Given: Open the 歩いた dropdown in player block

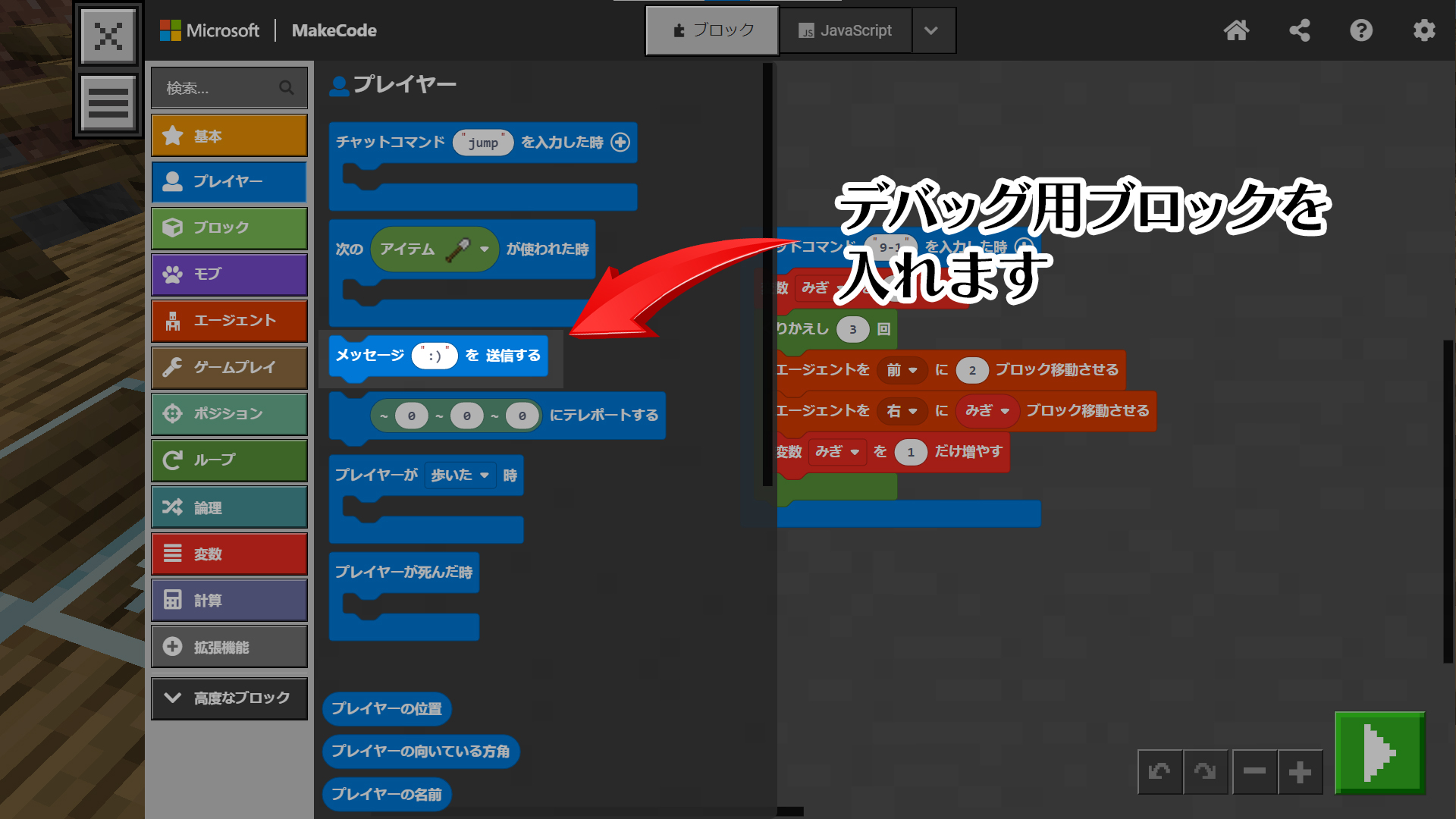Looking at the screenshot, I should click(x=460, y=475).
